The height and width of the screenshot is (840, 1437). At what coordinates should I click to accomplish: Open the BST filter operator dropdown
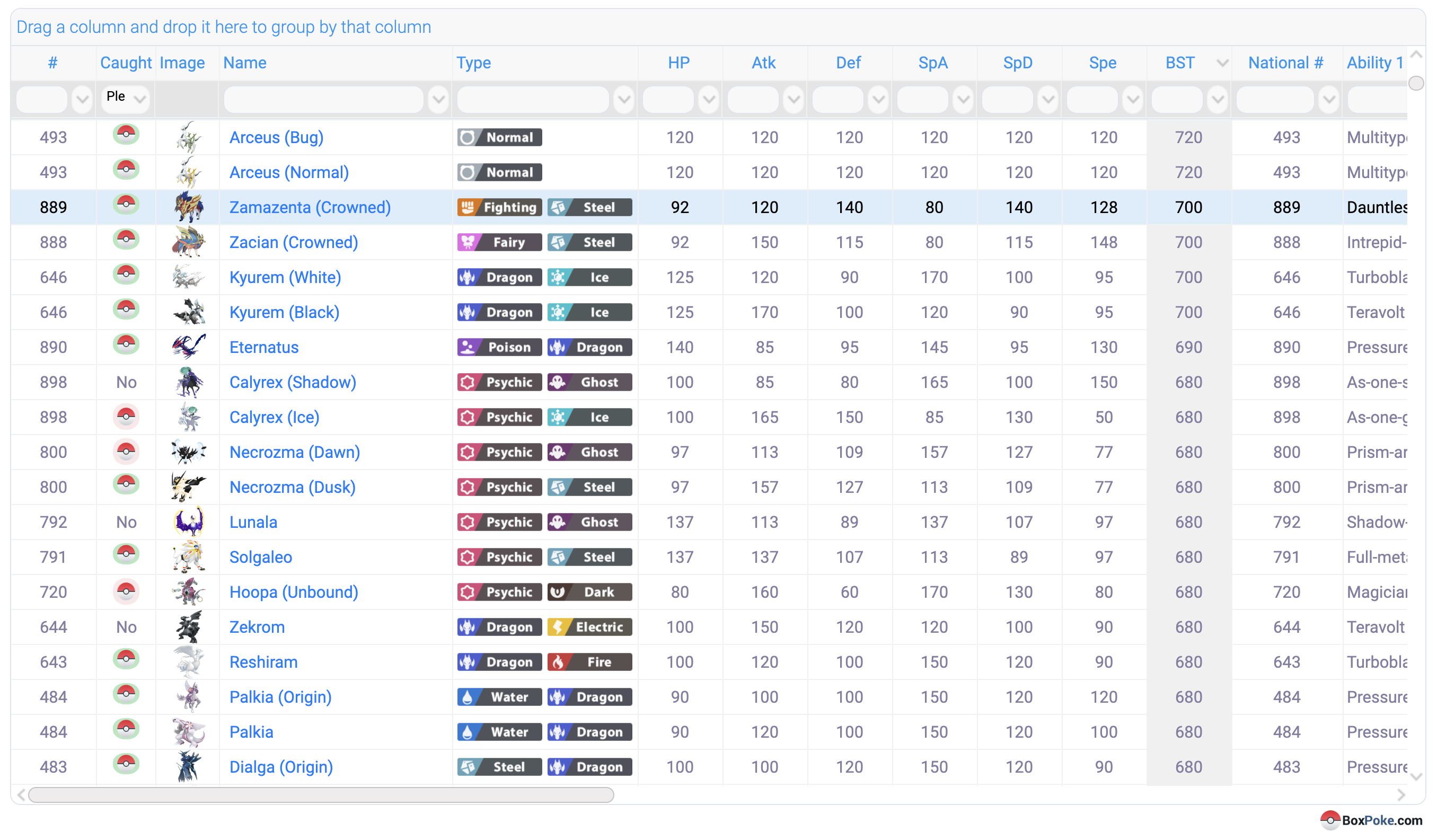1218,99
